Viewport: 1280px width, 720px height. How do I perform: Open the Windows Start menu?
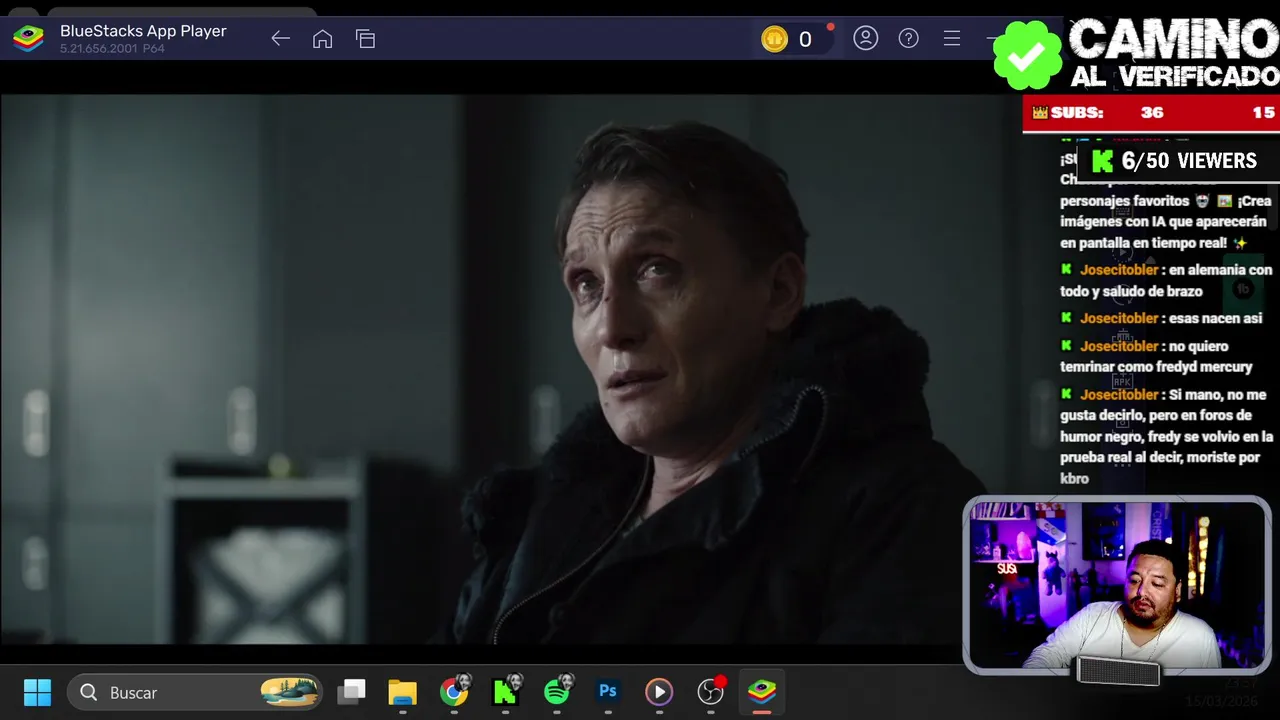tap(37, 692)
